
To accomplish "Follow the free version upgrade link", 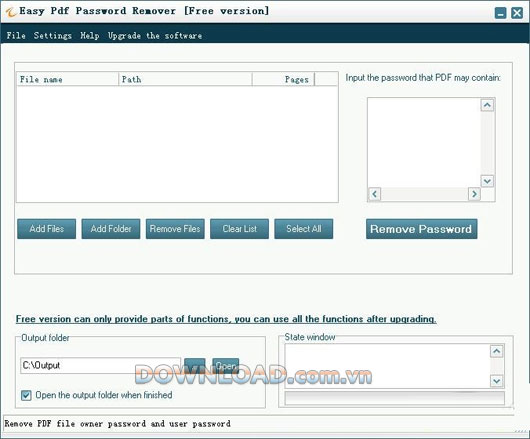I will coord(226,319).
